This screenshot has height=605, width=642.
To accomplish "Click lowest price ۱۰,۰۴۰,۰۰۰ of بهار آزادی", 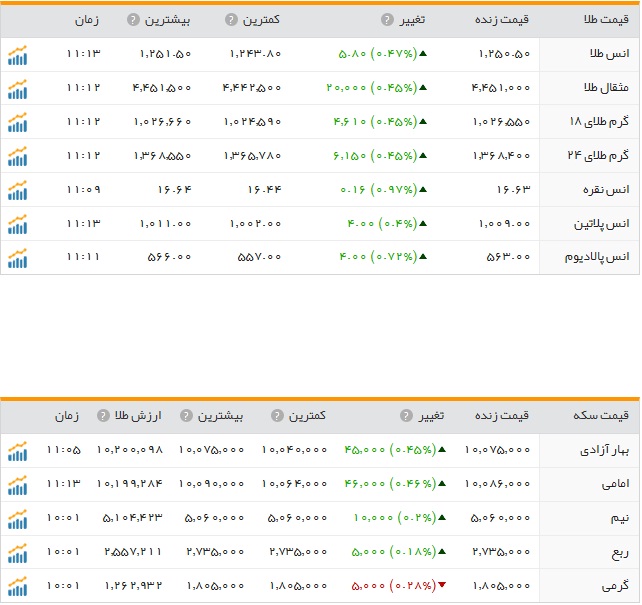I will pyautogui.click(x=295, y=450).
